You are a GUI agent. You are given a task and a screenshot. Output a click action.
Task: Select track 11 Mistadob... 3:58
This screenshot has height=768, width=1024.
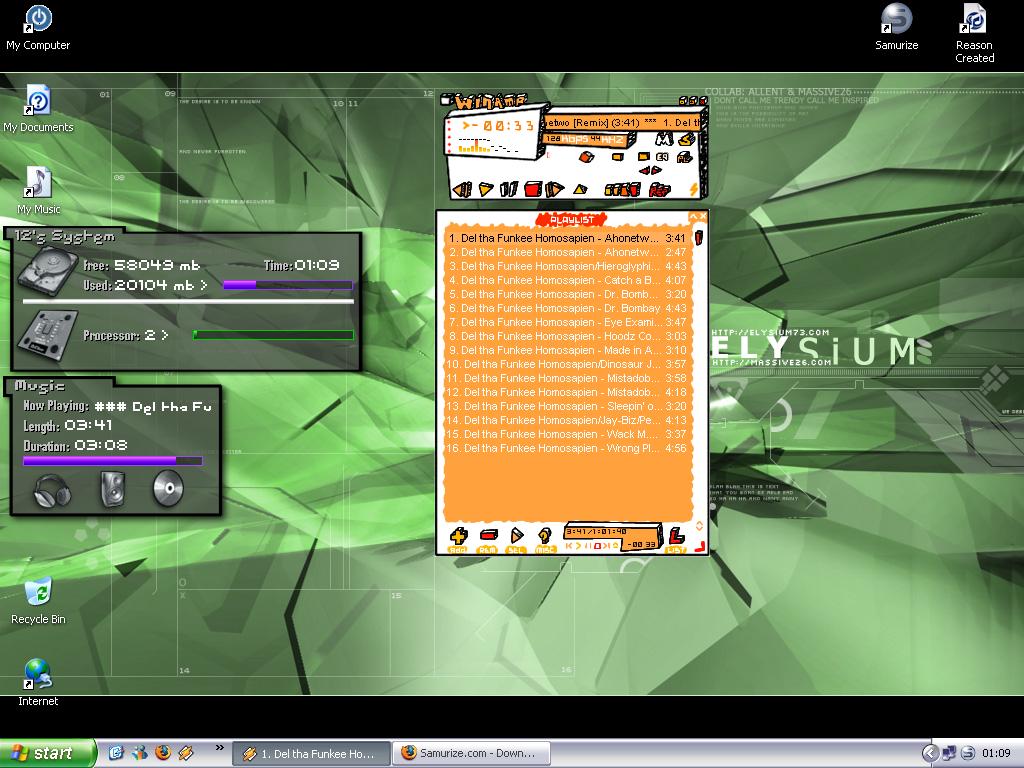point(567,378)
